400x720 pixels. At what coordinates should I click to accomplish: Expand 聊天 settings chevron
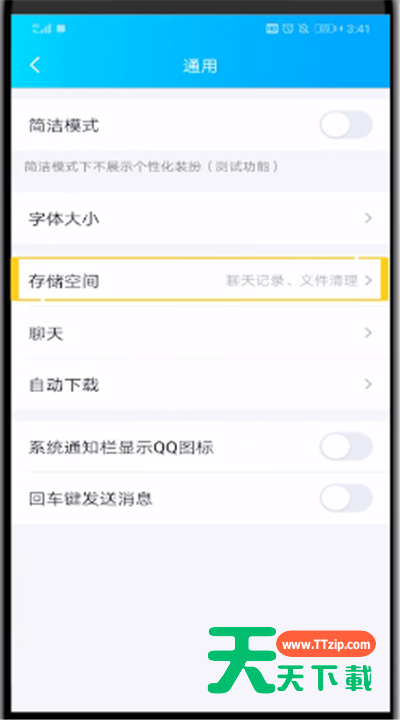click(x=368, y=332)
